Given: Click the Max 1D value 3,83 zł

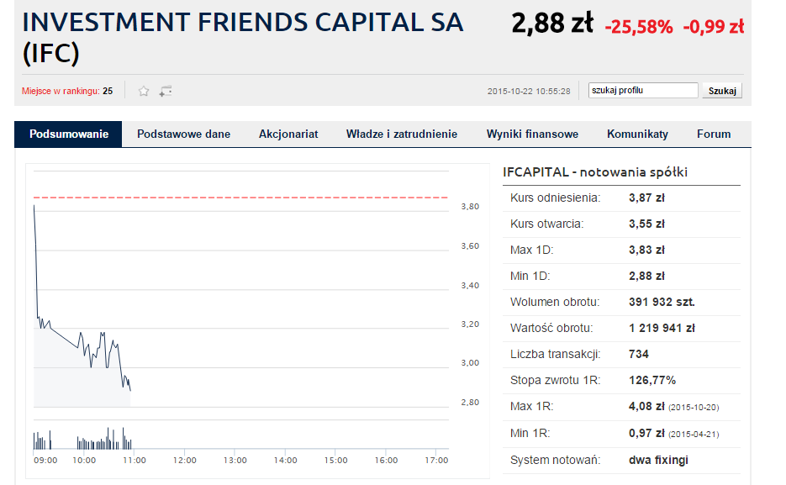Looking at the screenshot, I should [x=647, y=250].
